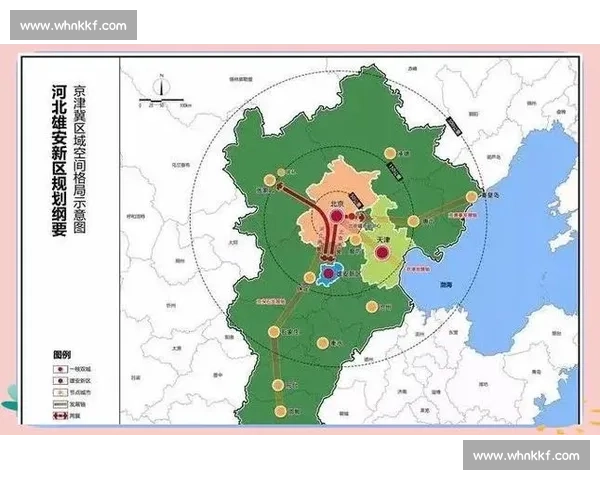Click the top-left www.whnkkf.com watermark
The image size is (600, 480).
tap(73, 25)
